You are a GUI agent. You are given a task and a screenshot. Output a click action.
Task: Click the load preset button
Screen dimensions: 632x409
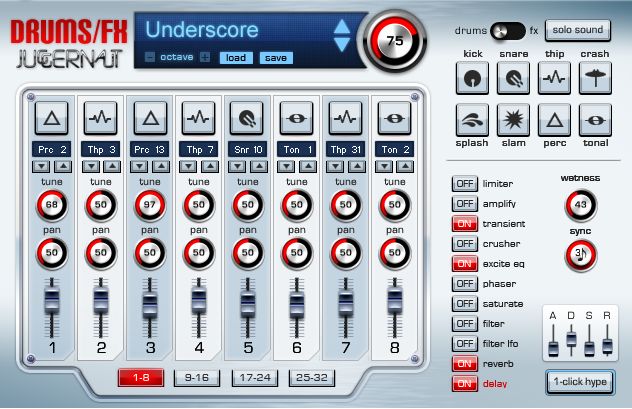(x=236, y=58)
